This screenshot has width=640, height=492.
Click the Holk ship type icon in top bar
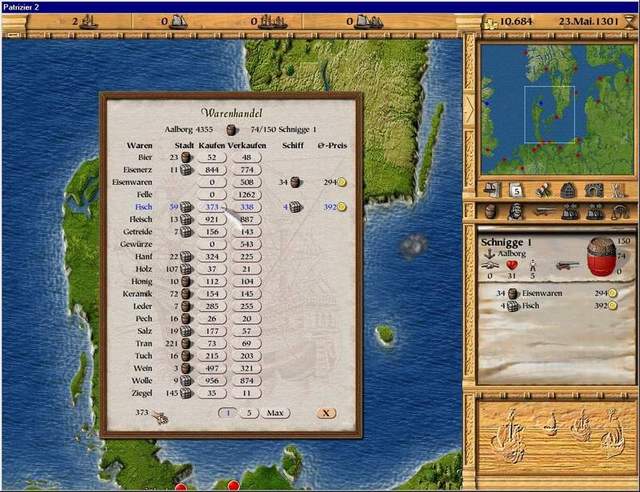pos(368,21)
